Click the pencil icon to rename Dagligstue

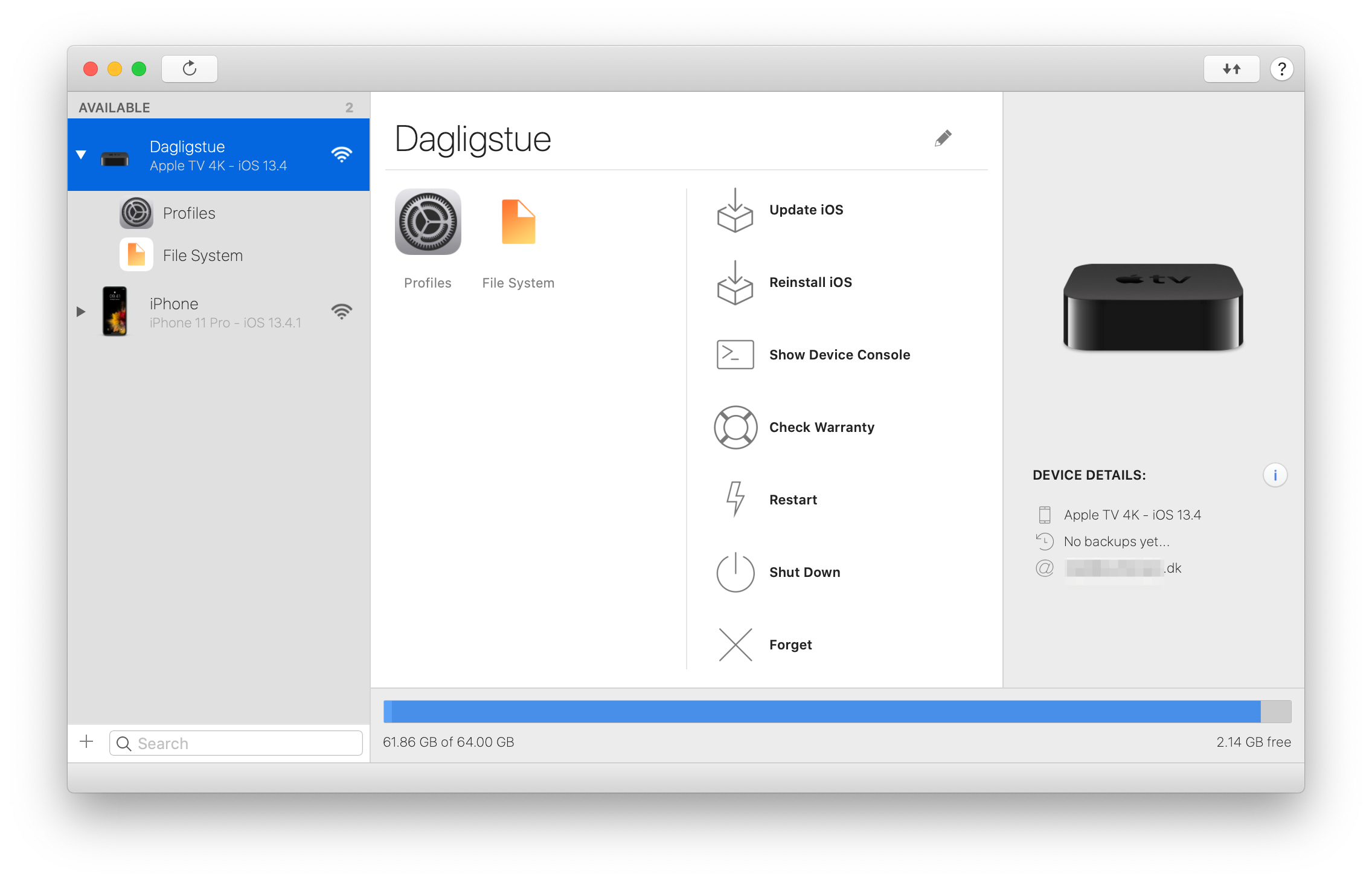point(943,138)
